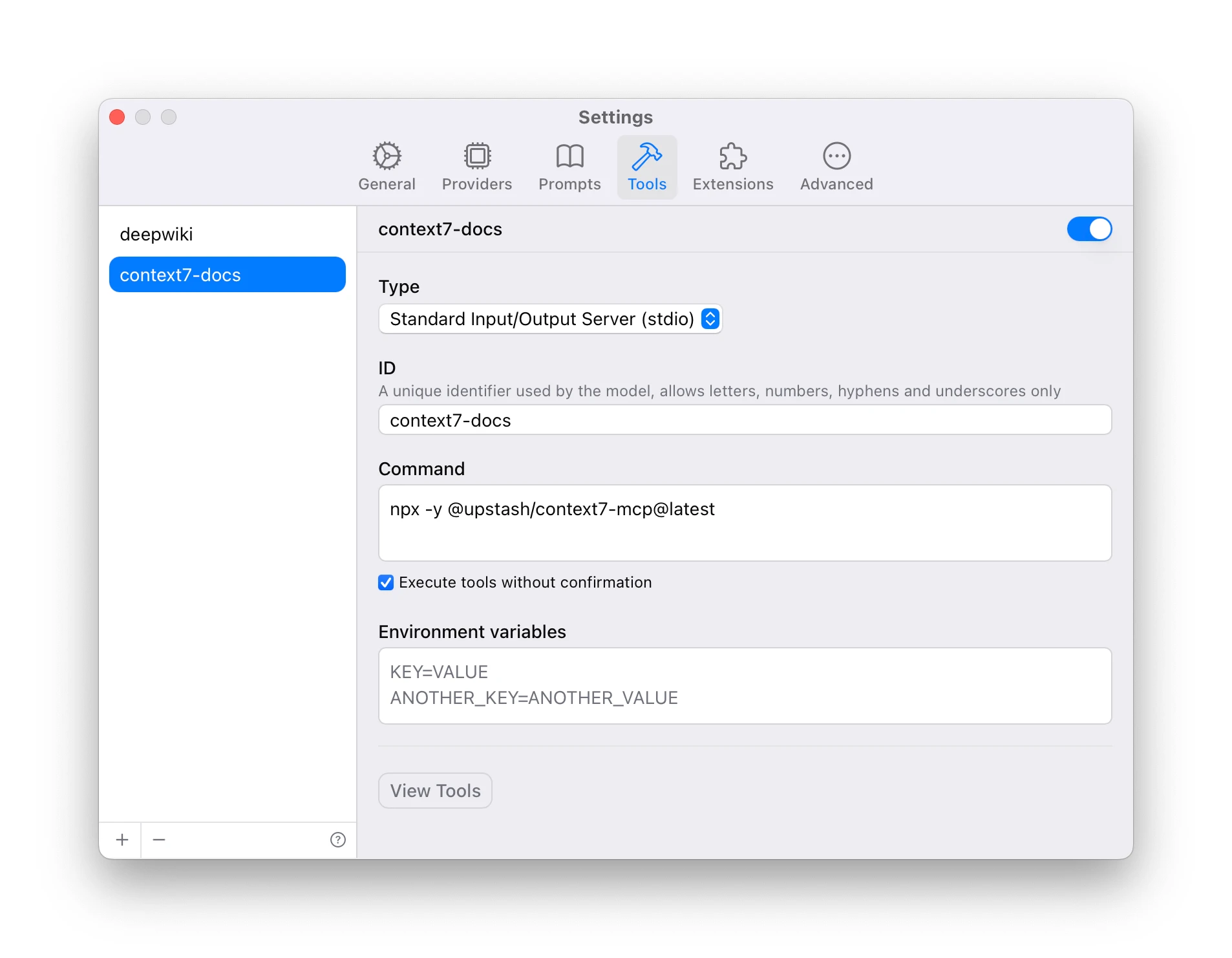Image resolution: width=1232 pixels, height=958 pixels.
Task: Click the Type dropdown stepper arrows
Action: pyautogui.click(x=710, y=319)
